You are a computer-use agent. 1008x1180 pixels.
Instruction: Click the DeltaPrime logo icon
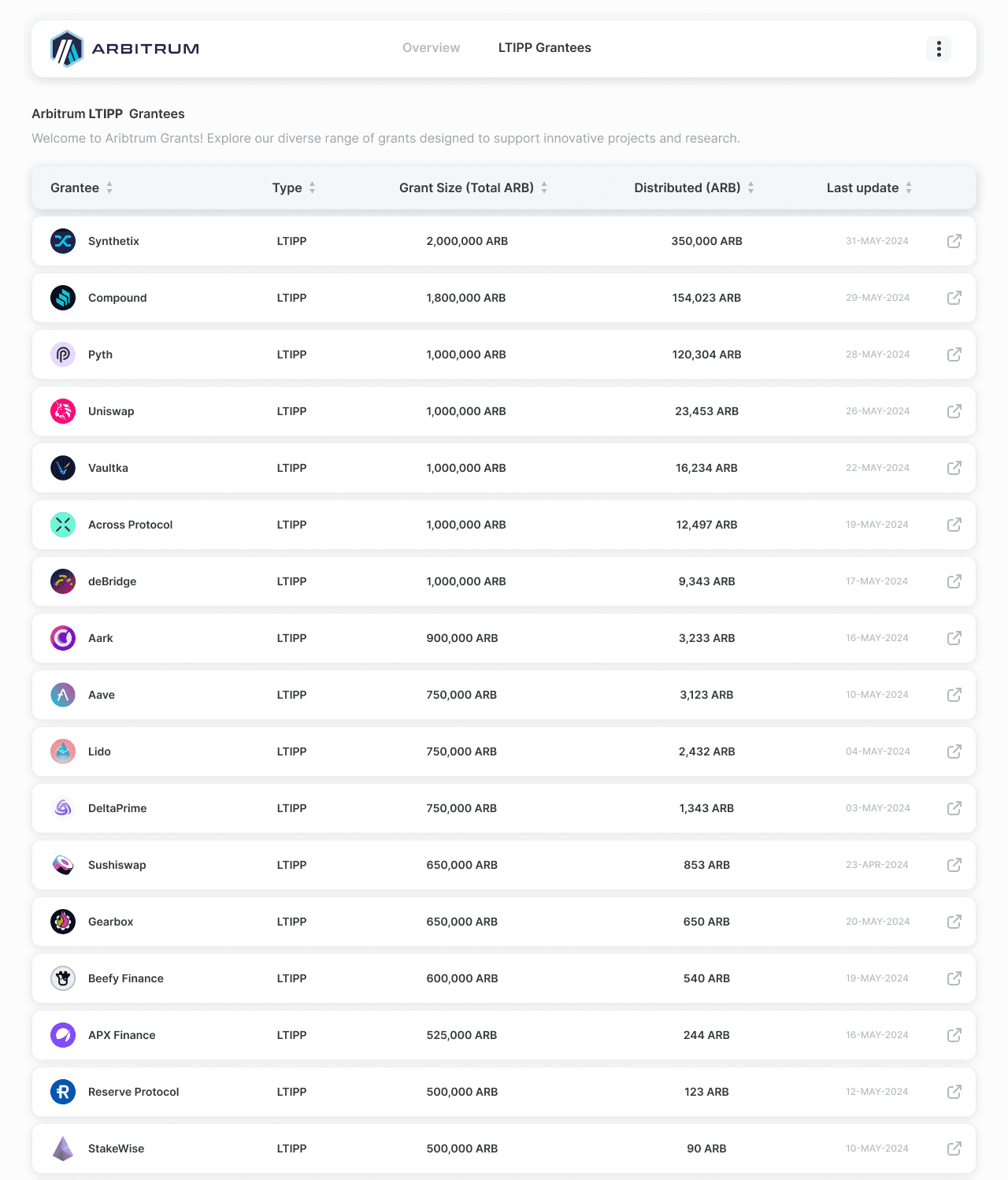click(x=63, y=808)
